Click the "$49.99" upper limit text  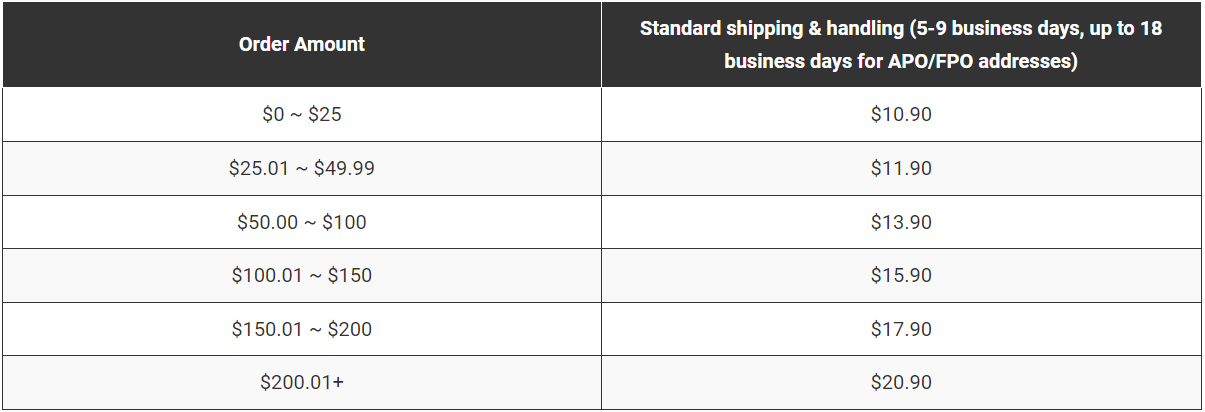tap(344, 169)
